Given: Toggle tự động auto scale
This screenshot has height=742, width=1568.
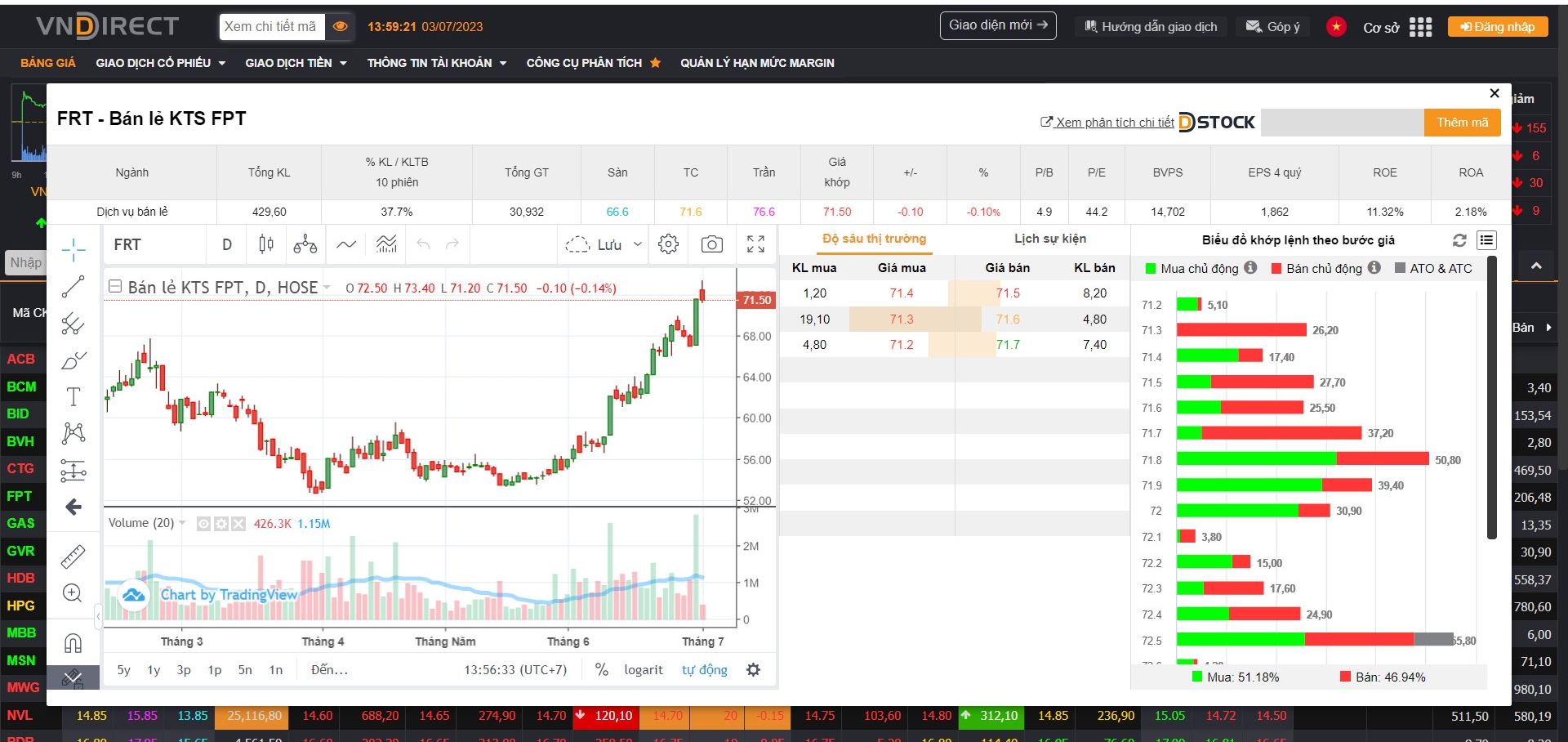Looking at the screenshot, I should (x=705, y=670).
